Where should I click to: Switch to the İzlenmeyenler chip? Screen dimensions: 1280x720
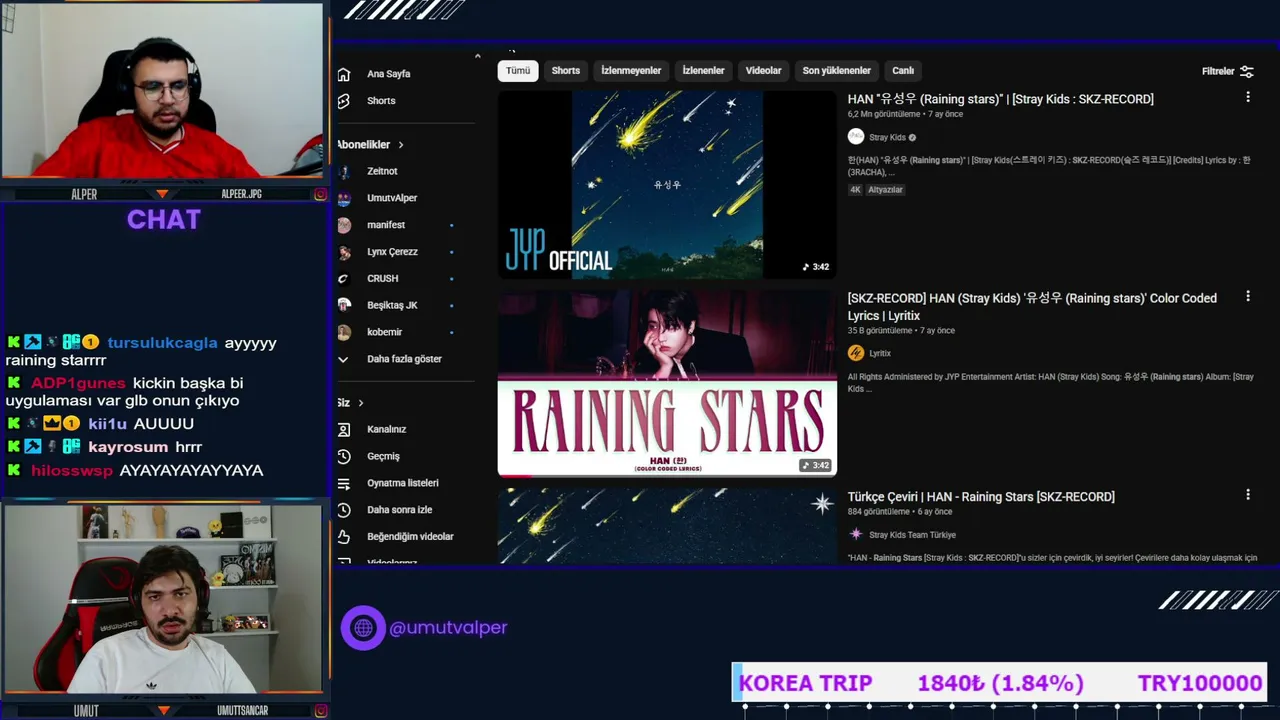[631, 71]
